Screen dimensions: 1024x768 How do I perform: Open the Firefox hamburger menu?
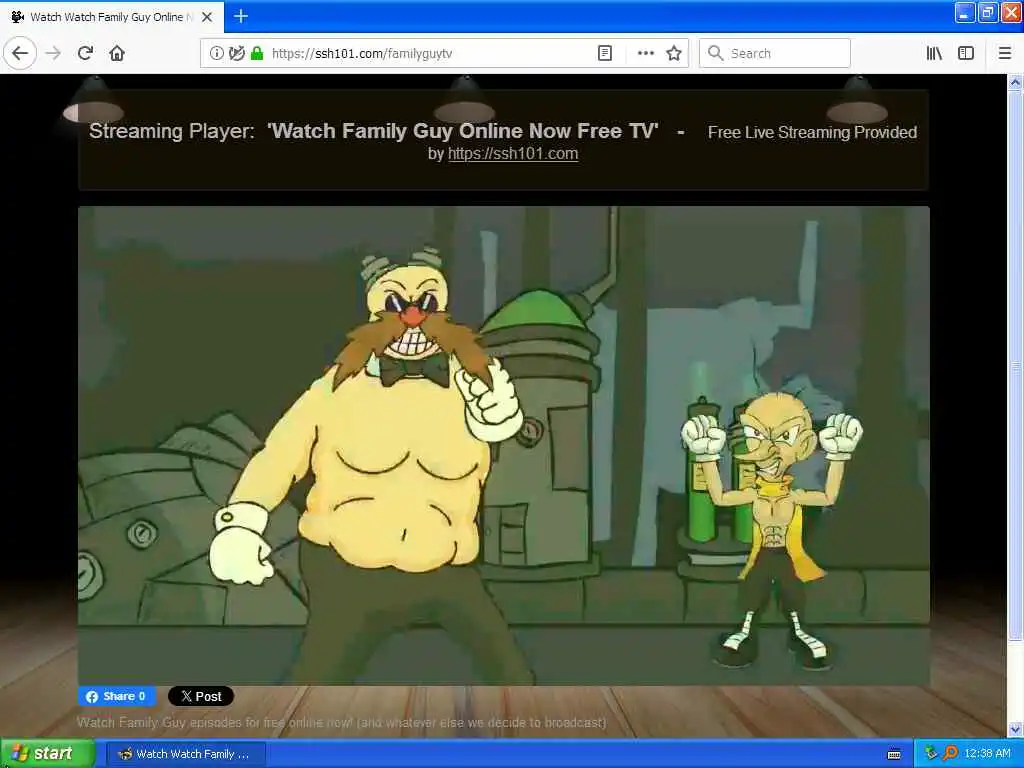click(x=1004, y=54)
